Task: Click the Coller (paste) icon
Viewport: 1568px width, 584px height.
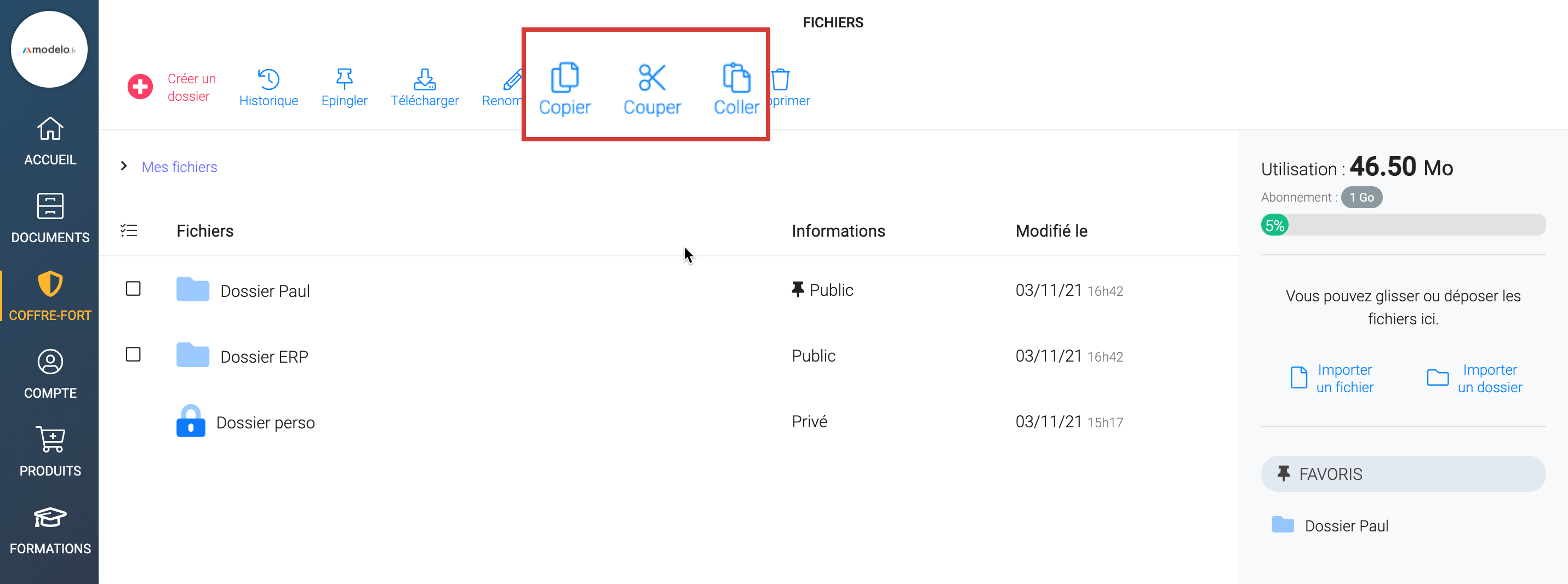Action: (x=736, y=78)
